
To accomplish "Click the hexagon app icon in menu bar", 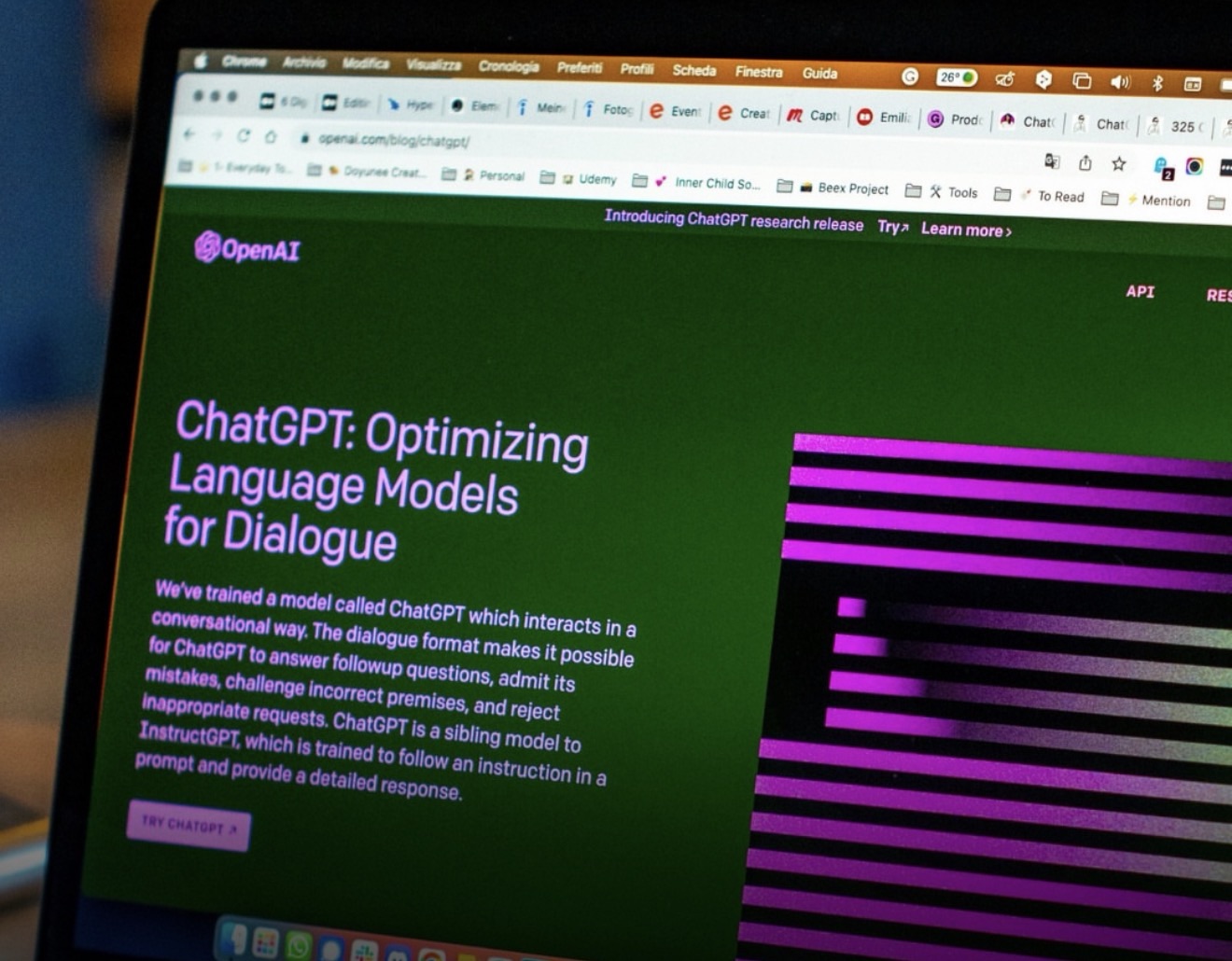I will click(x=1043, y=80).
